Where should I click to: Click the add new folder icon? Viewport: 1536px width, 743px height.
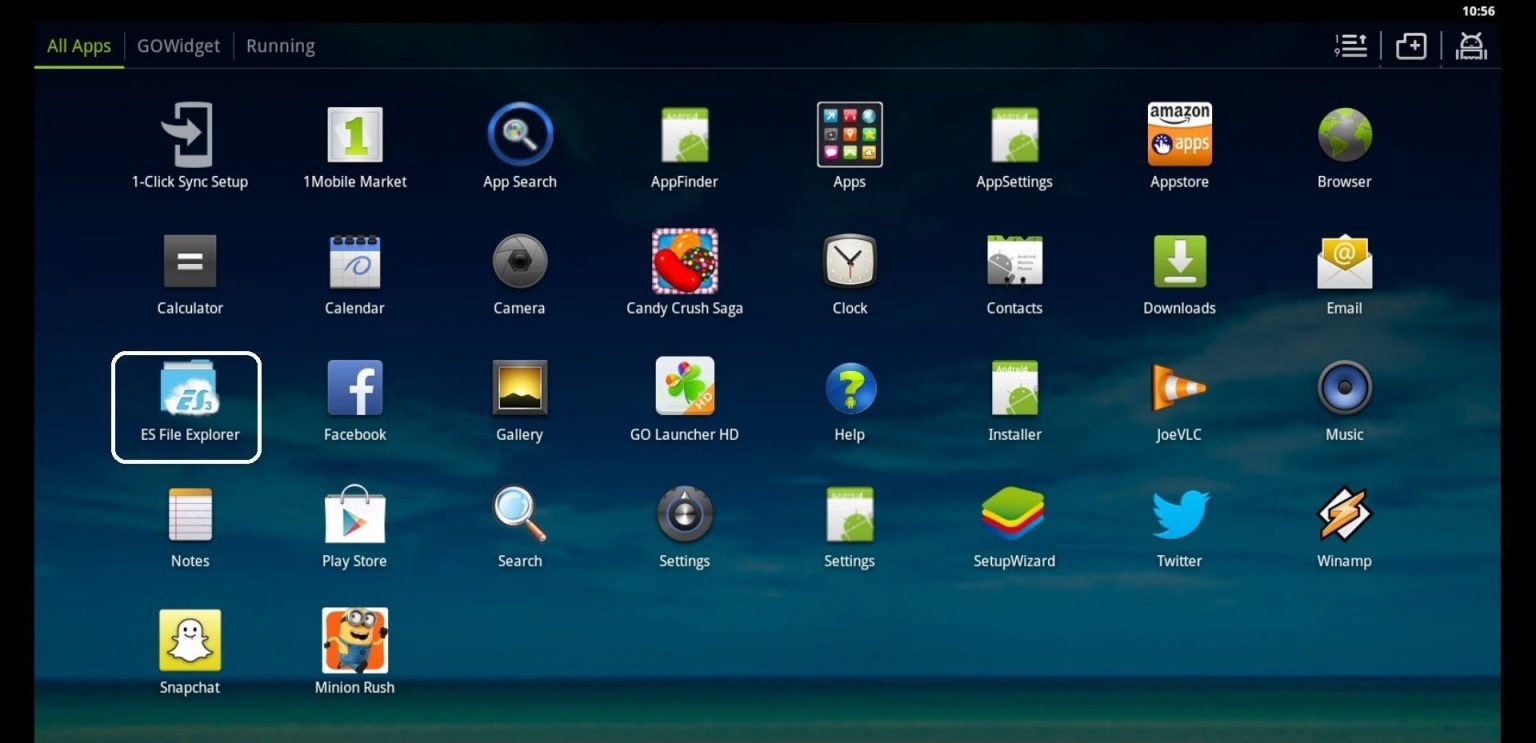coord(1410,46)
